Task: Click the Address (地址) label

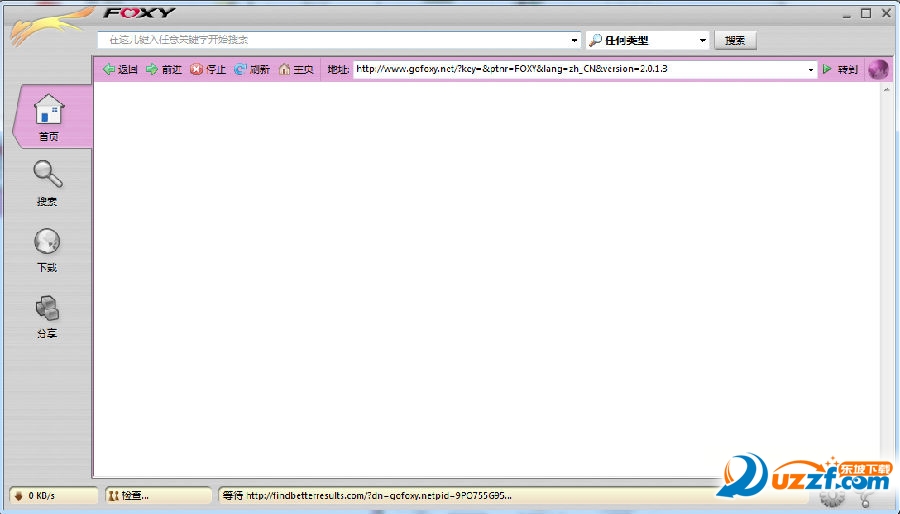Action: coord(338,69)
